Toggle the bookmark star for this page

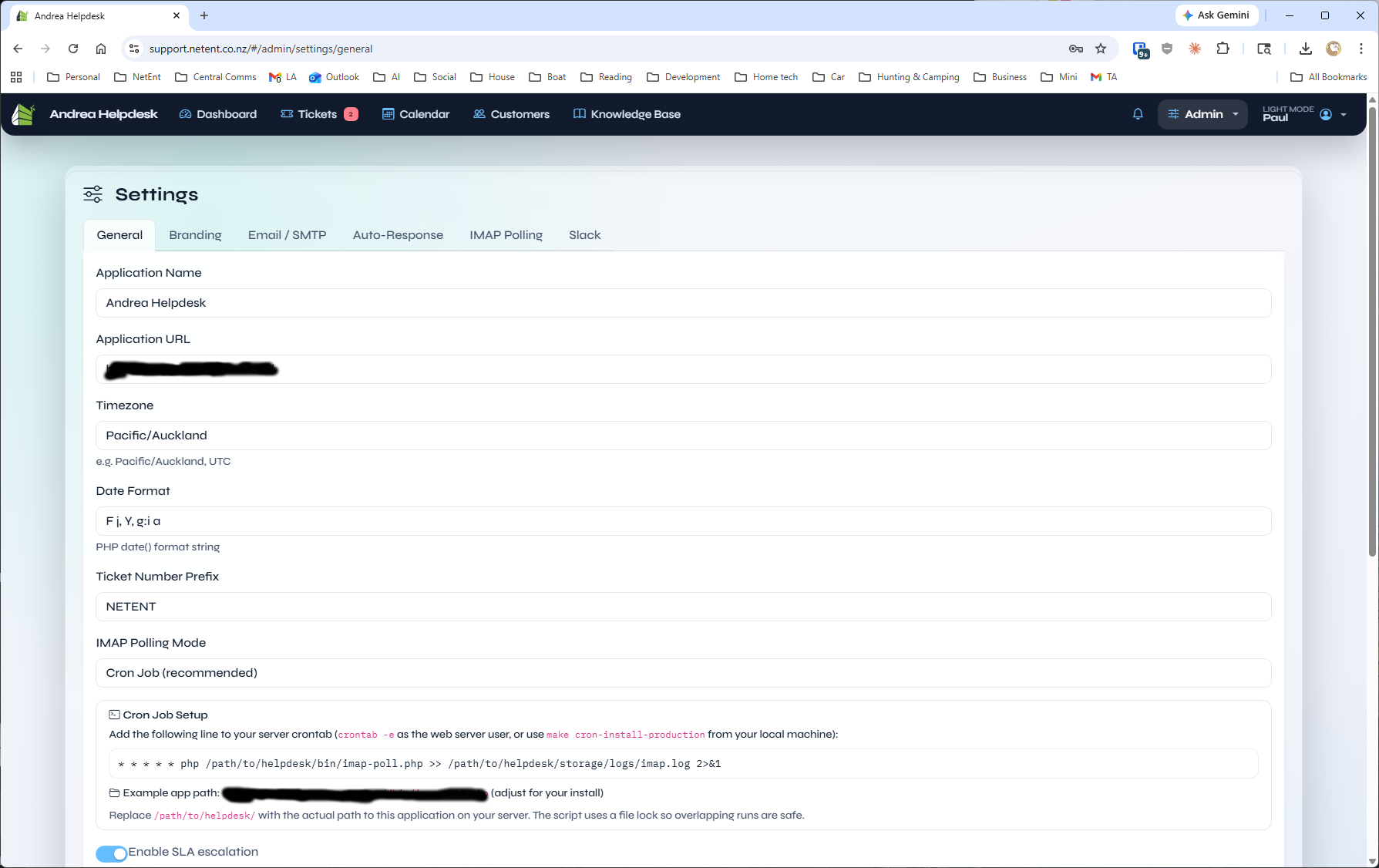click(x=1101, y=48)
